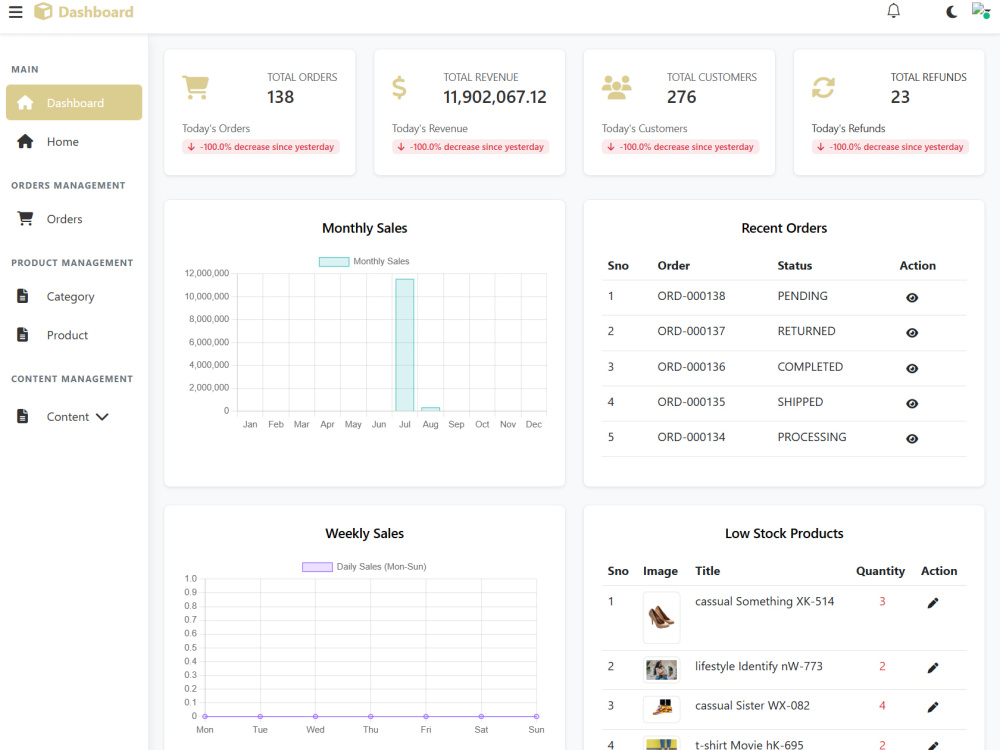Click the Orders cart sidebar icon
1000x750 pixels.
[26, 219]
